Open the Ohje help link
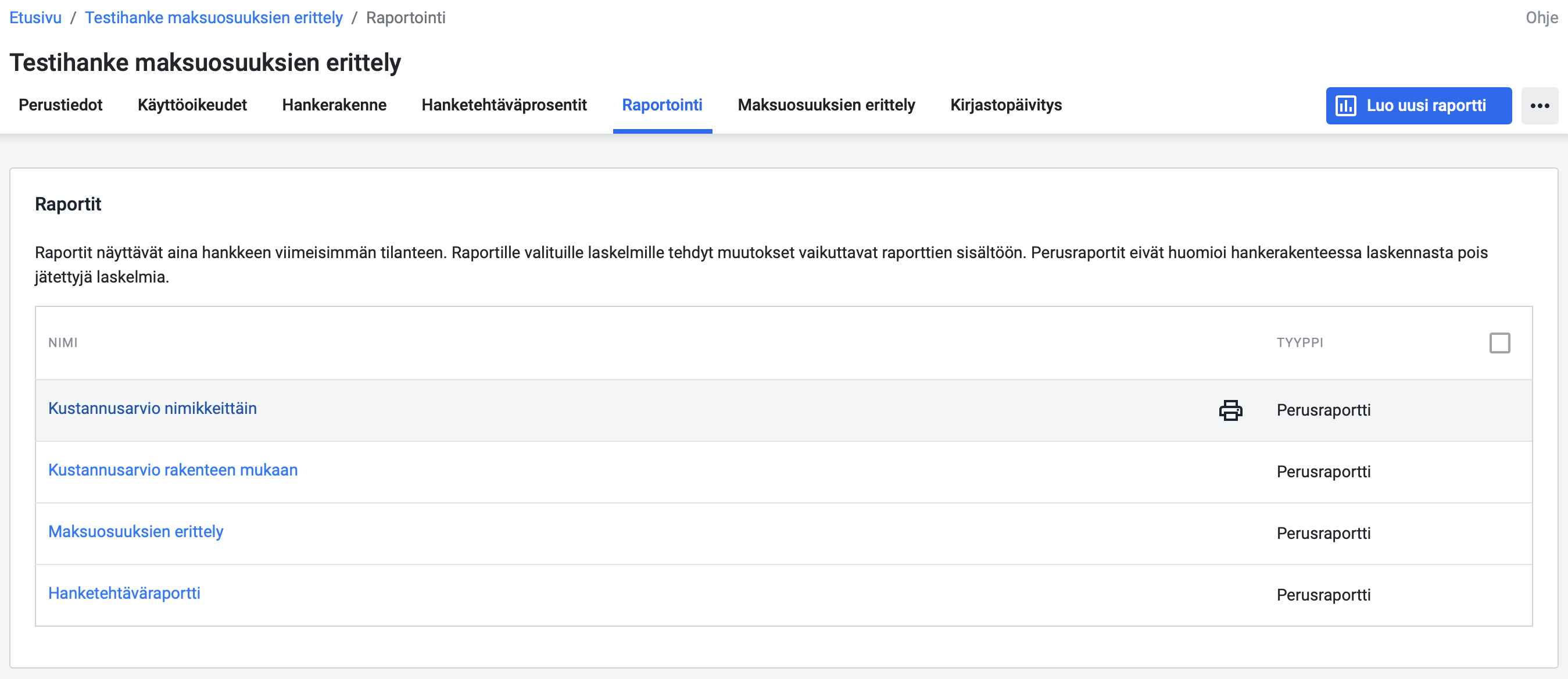 1541,17
